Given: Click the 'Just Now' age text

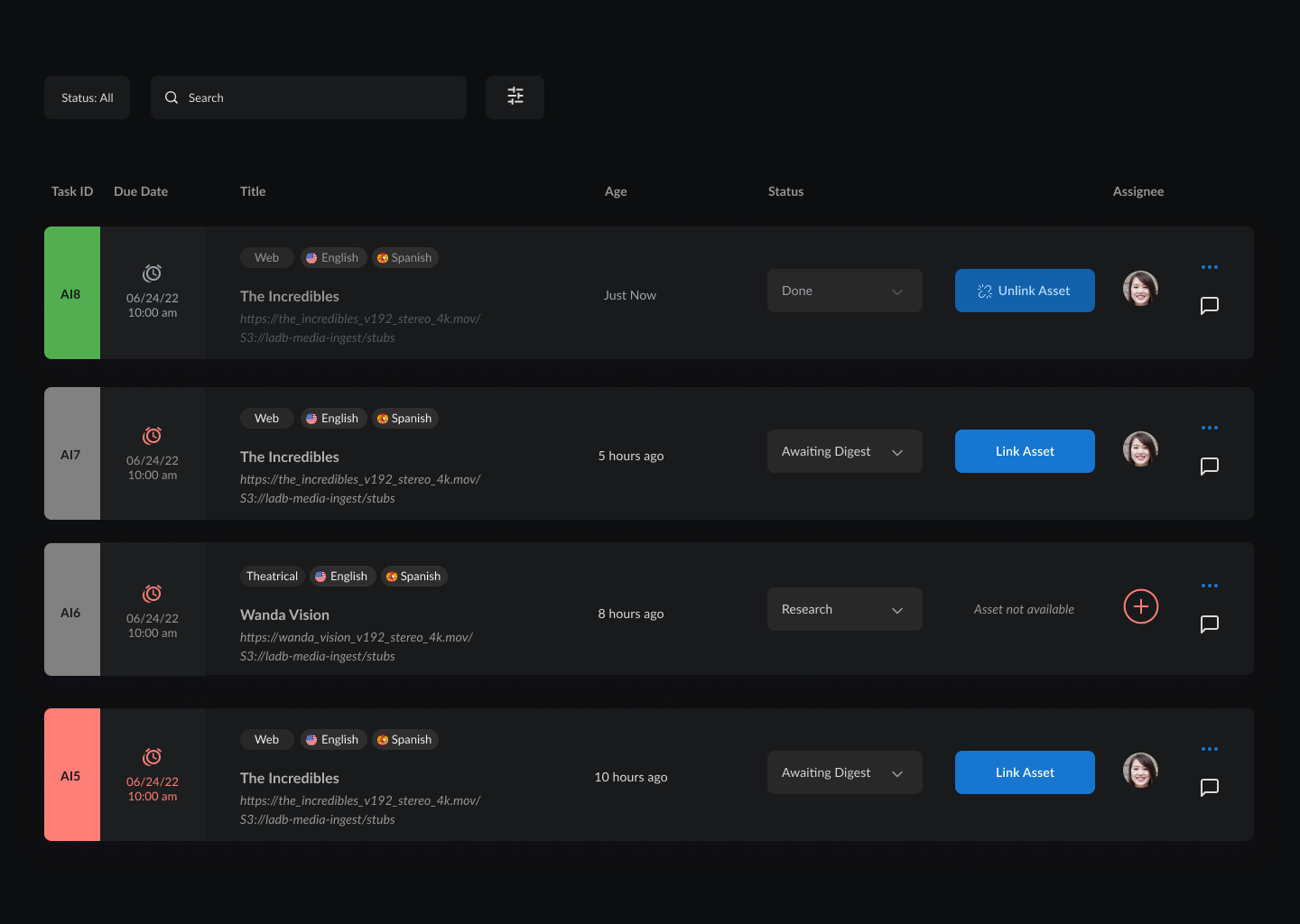Looking at the screenshot, I should tap(630, 295).
